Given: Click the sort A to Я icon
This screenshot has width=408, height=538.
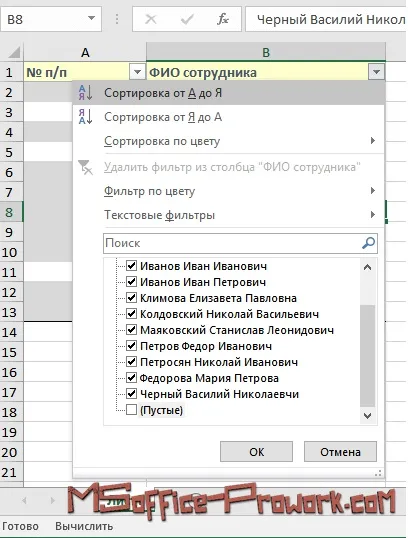Looking at the screenshot, I should pyautogui.click(x=85, y=93).
